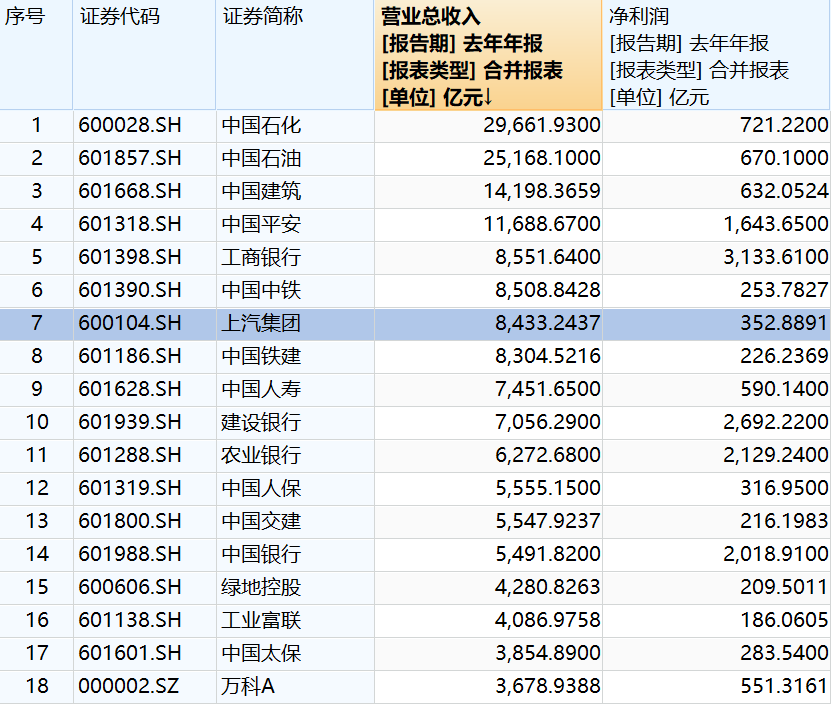
Task: Click stock code 601668.SH
Action: 130,191
